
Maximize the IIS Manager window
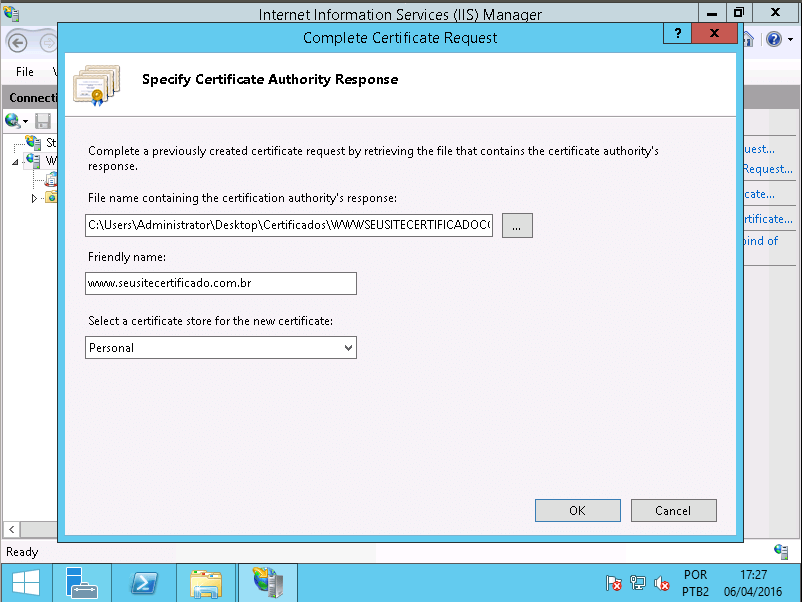click(x=739, y=12)
